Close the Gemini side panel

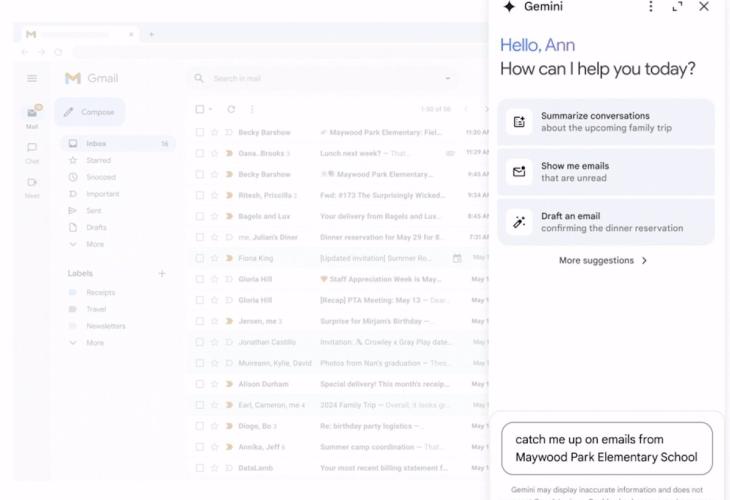point(704,7)
